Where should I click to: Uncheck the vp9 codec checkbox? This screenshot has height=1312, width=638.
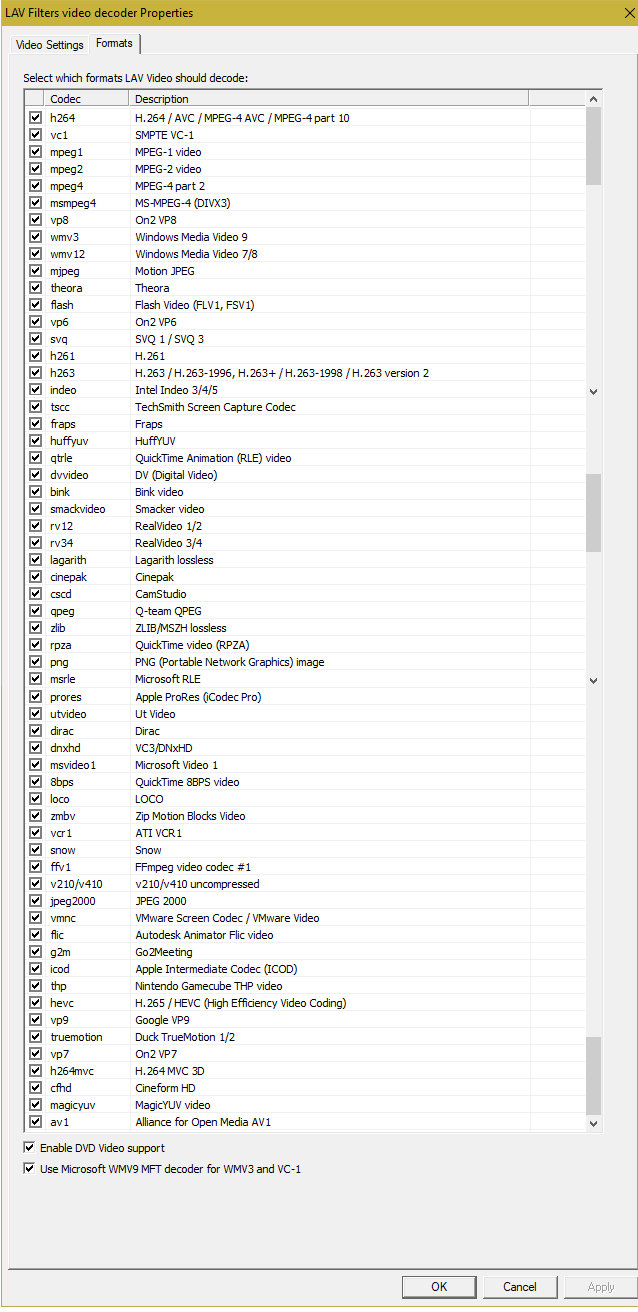point(35,1020)
